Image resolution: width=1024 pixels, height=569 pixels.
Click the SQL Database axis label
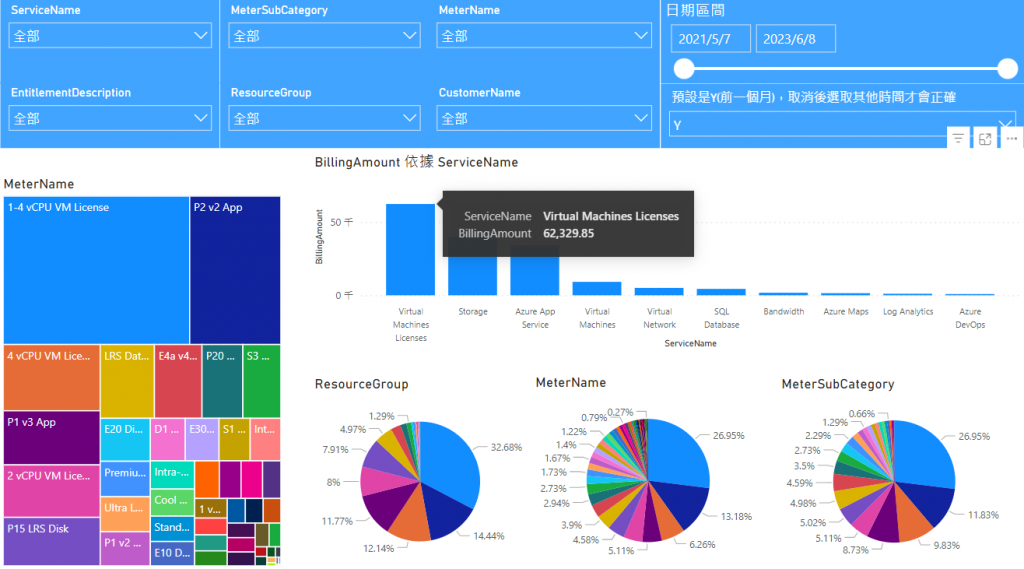[722, 318]
